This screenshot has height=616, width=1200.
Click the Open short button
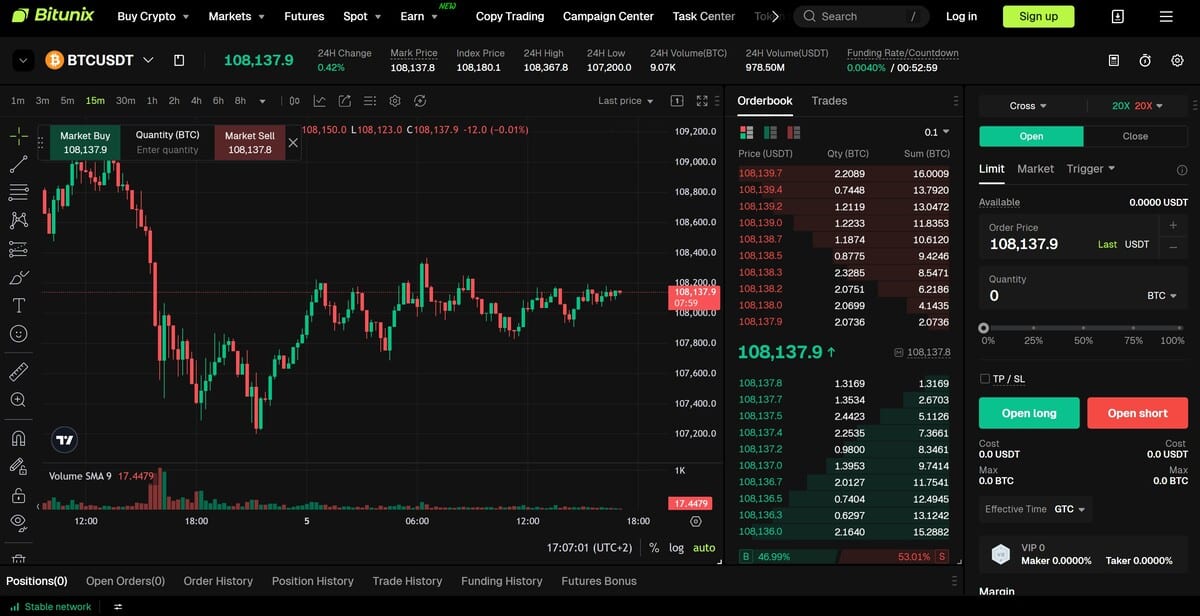pos(1137,413)
